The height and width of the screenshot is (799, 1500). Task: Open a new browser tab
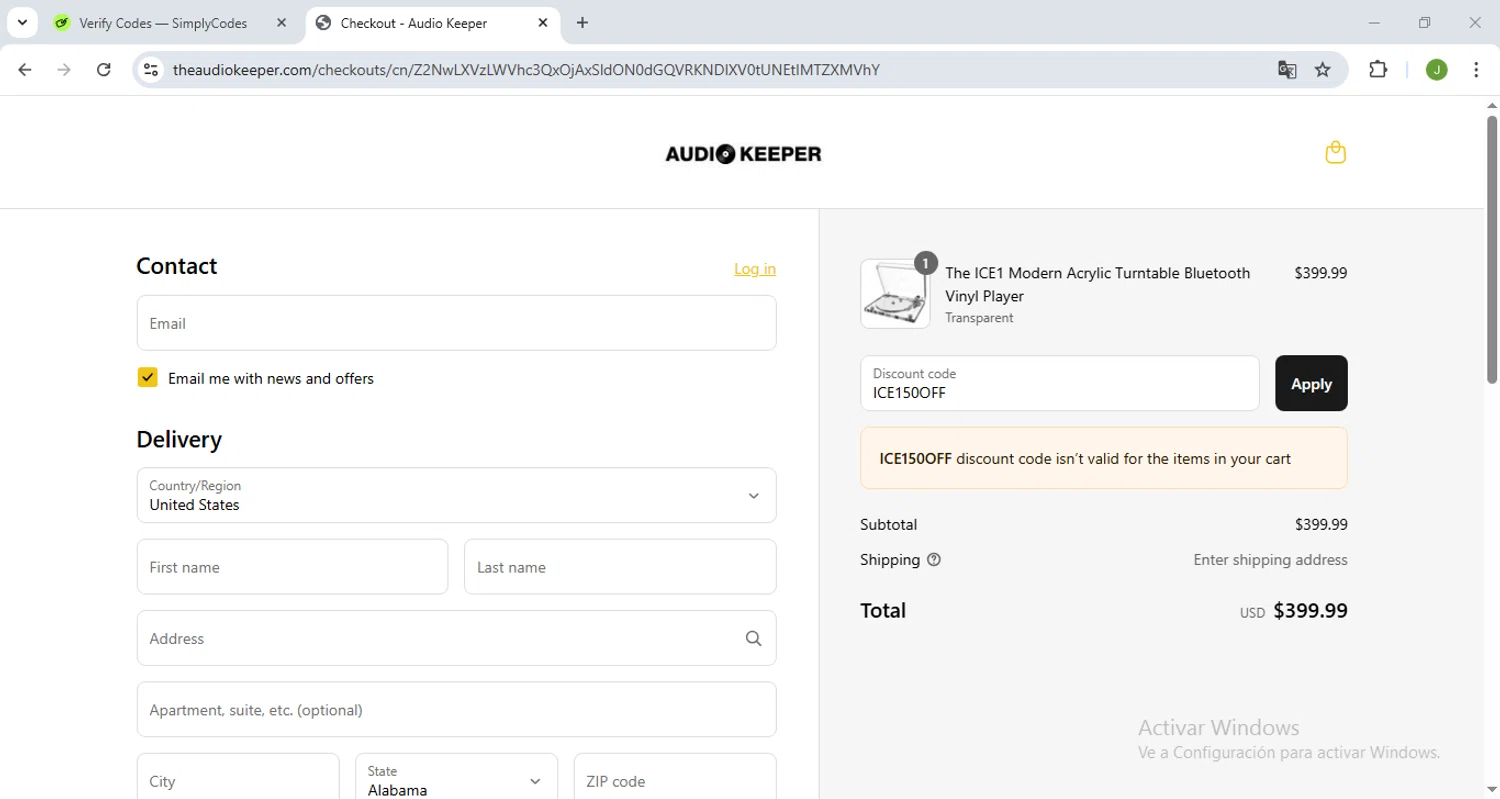coord(583,23)
